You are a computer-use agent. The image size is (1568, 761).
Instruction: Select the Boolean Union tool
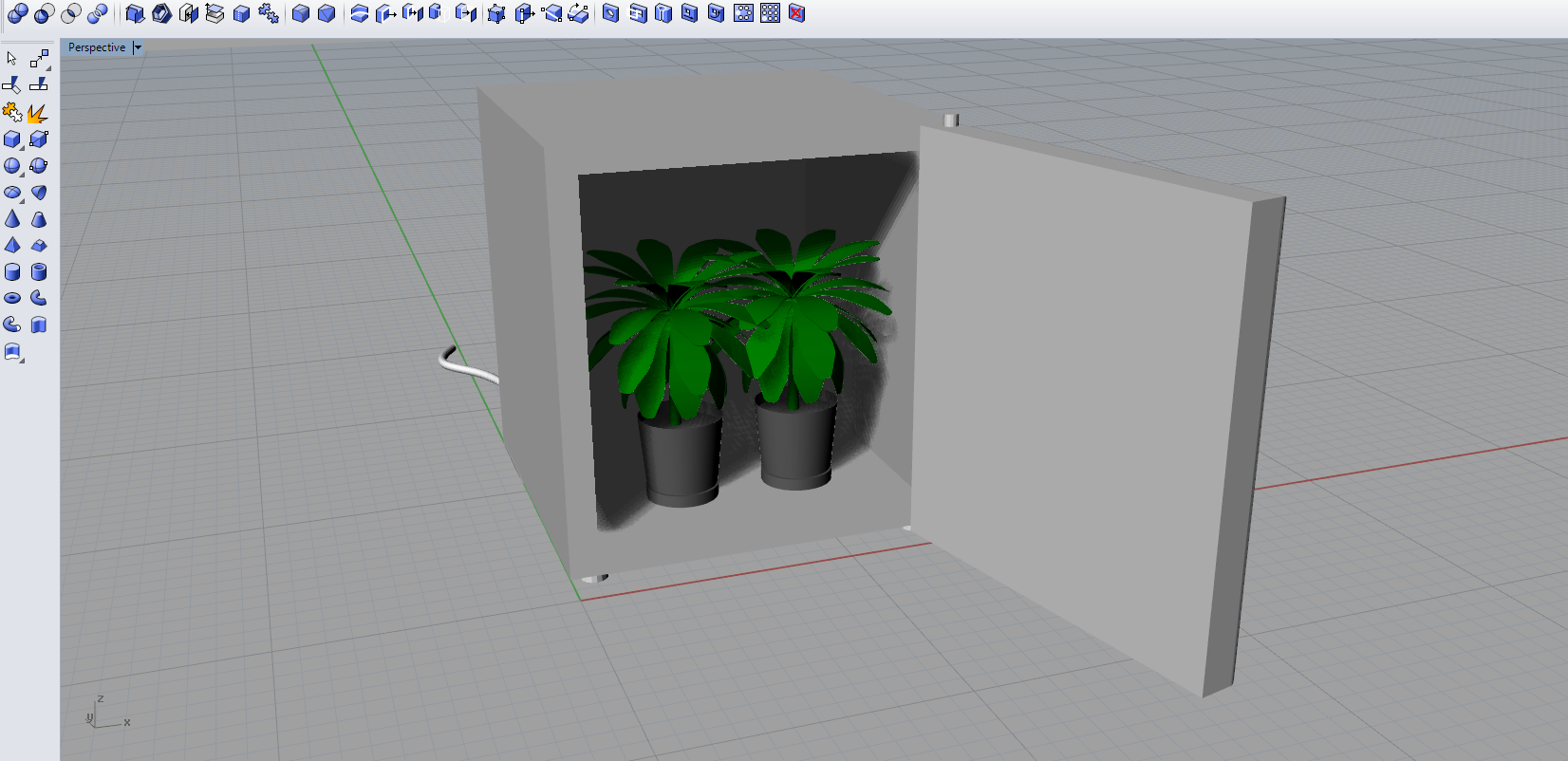tap(17, 13)
